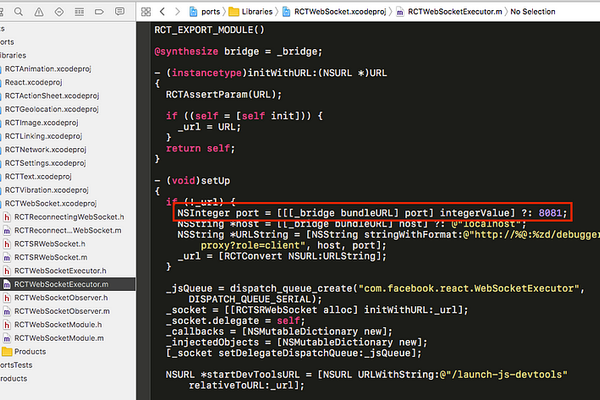This screenshot has height=400, width=600.
Task: Select RCTGeolocation.xcodeproj in navigator
Action: coord(52,109)
